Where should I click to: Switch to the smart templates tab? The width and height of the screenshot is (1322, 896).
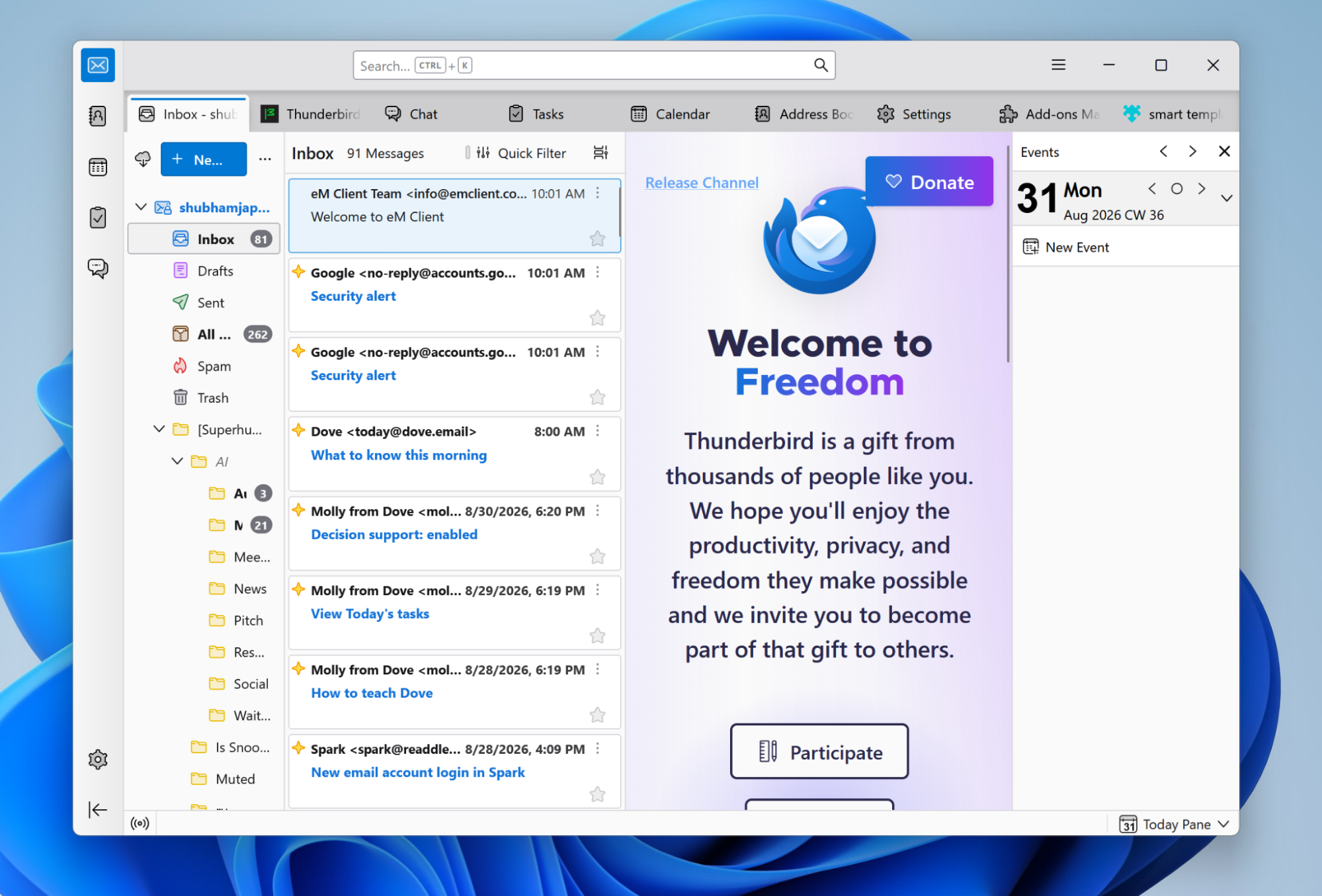(x=1174, y=114)
